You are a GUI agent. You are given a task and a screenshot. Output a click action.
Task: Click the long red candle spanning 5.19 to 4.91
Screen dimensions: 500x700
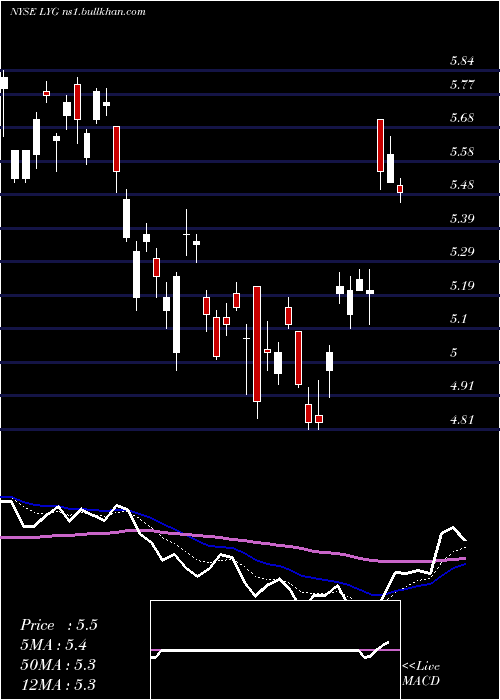click(x=257, y=344)
